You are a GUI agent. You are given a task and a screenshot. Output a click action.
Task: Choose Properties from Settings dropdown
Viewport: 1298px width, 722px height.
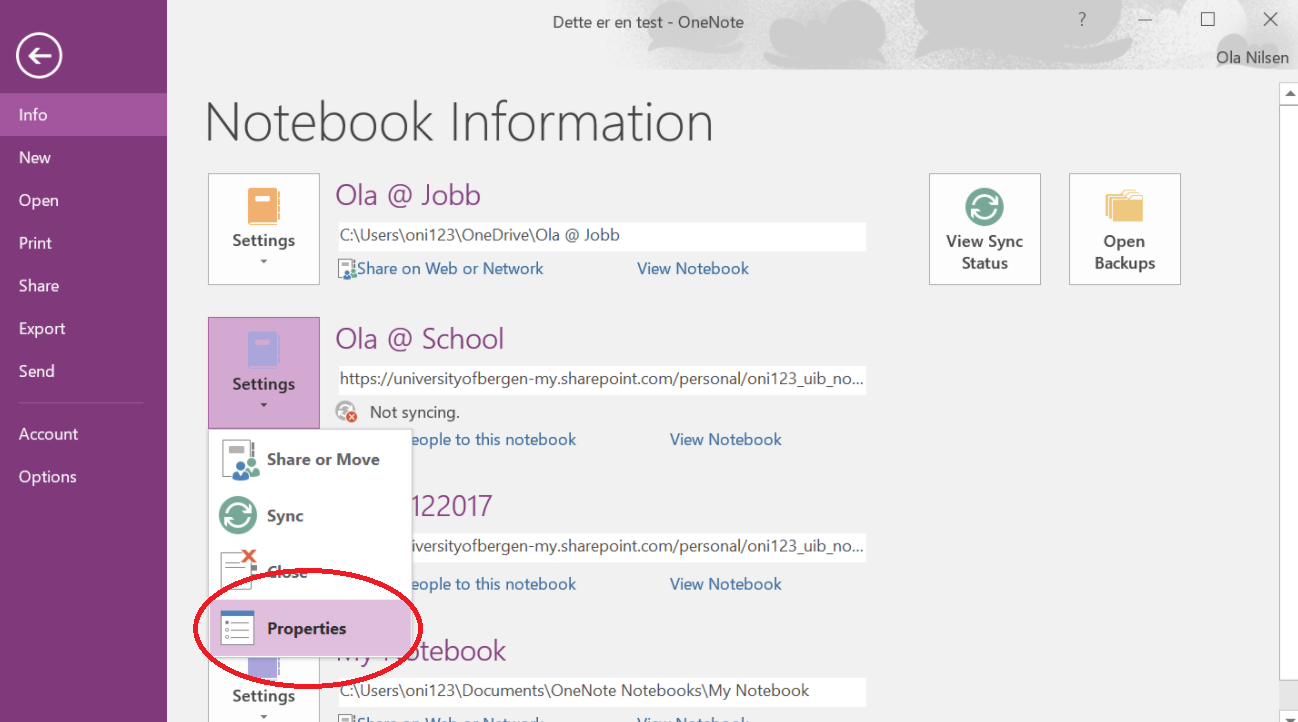coord(306,629)
